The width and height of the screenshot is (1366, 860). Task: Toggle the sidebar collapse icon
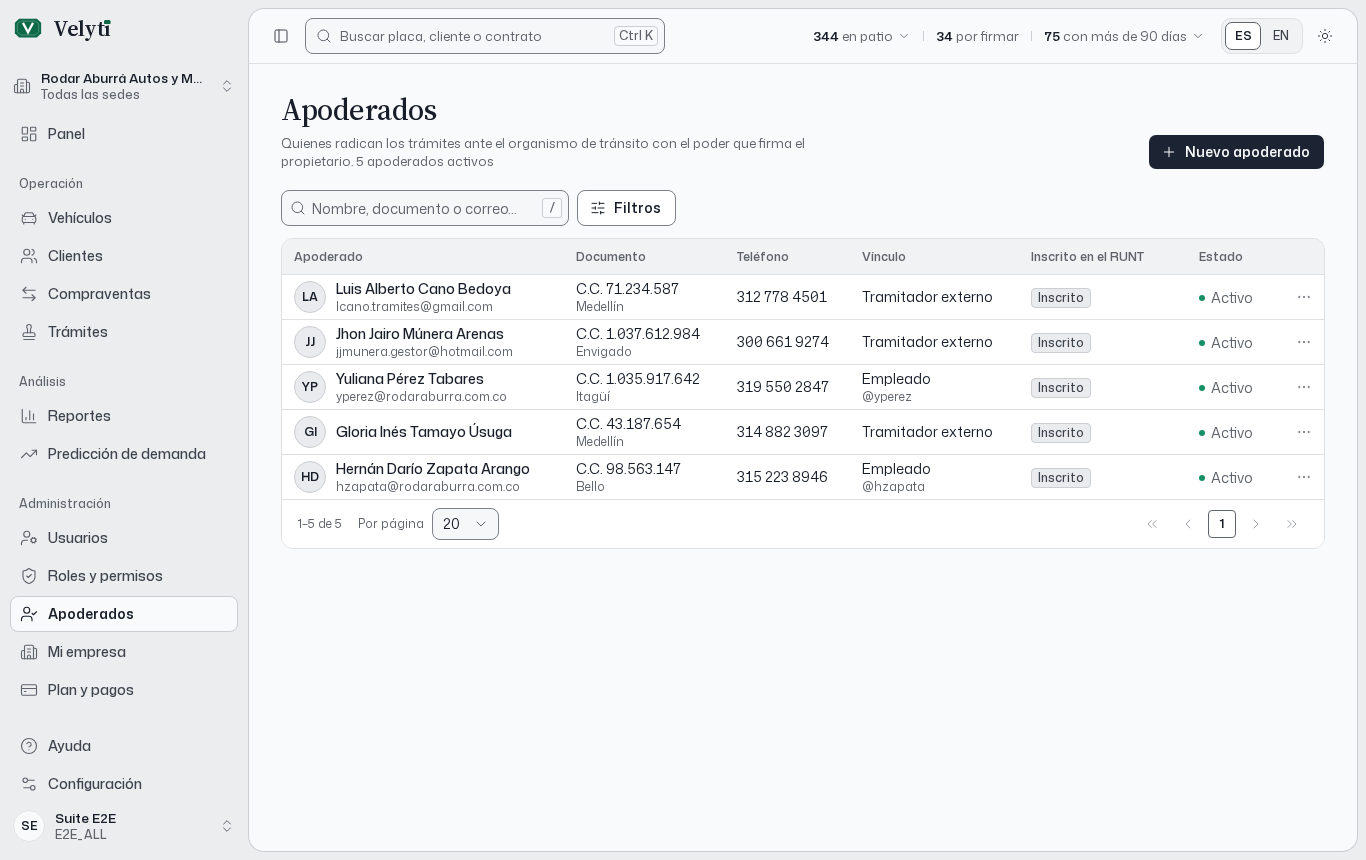(281, 36)
